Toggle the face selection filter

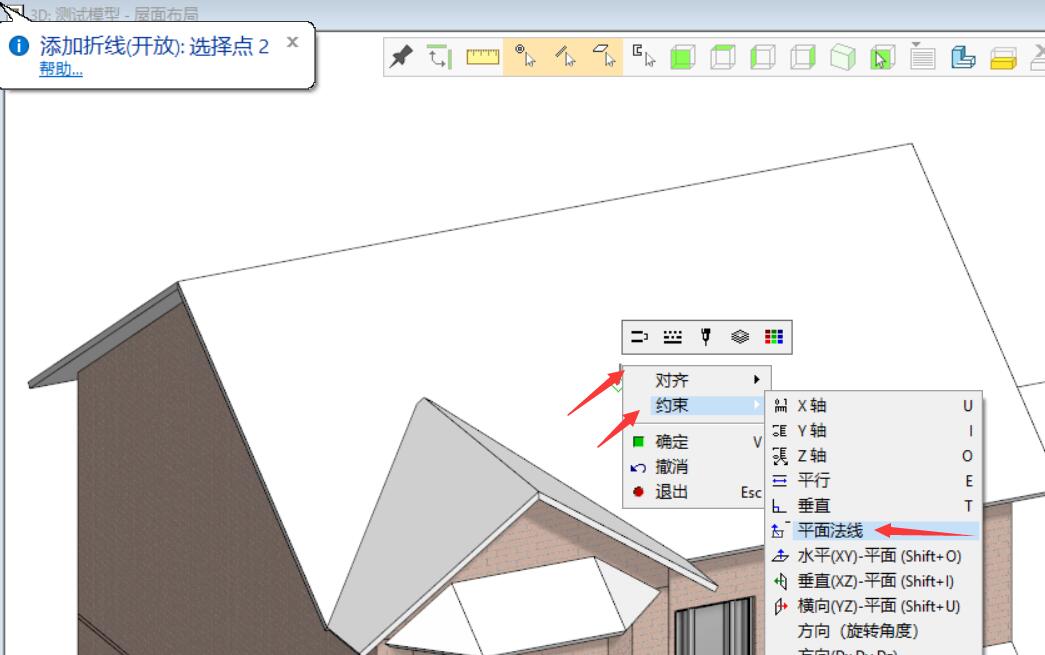click(604, 57)
